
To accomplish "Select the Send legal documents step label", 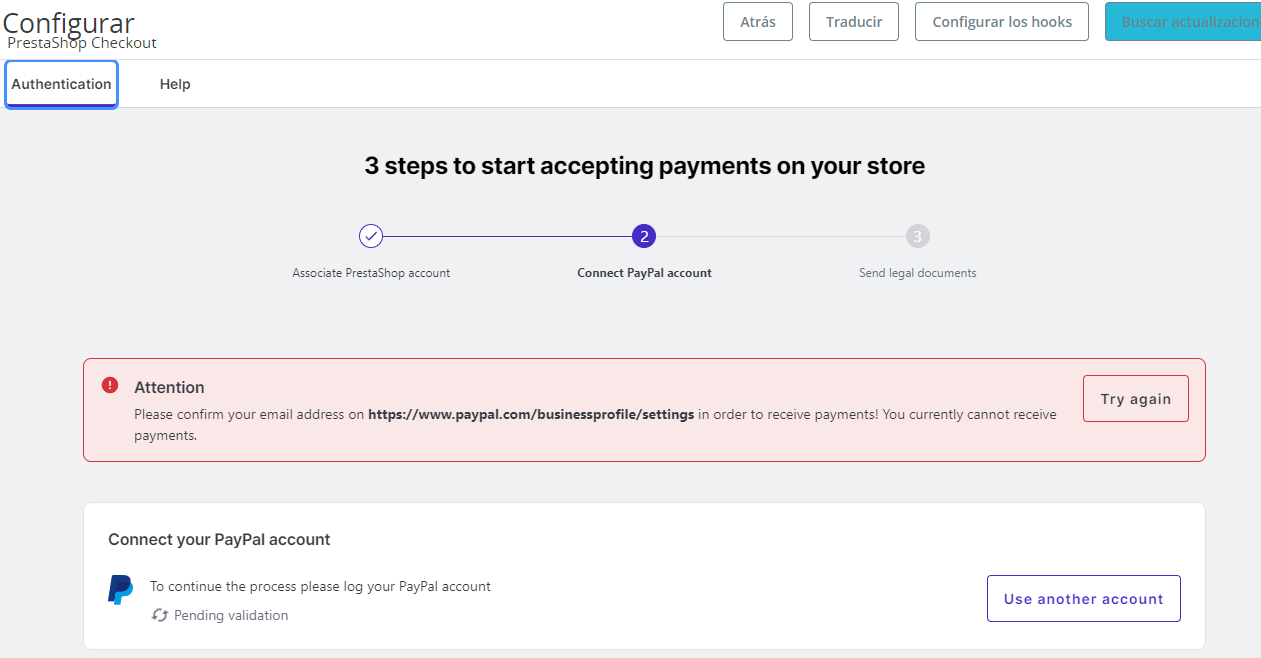I will point(917,273).
